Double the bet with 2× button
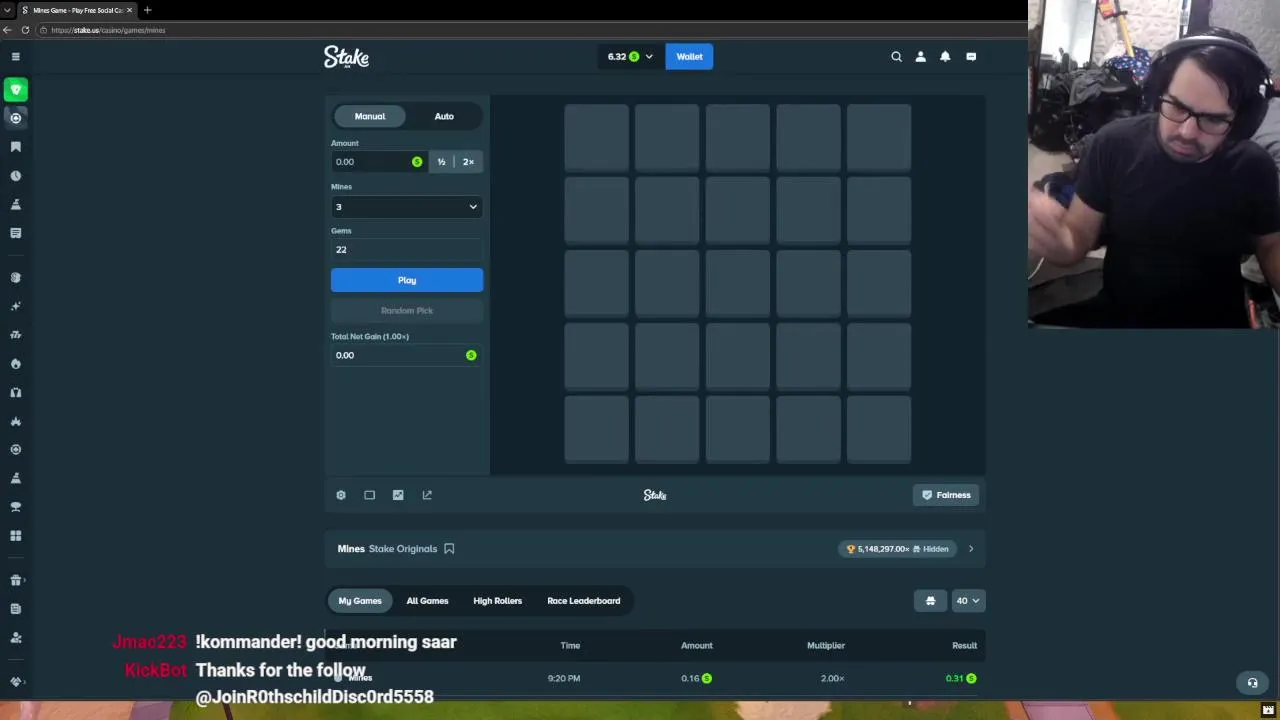1280x720 pixels. pos(468,162)
